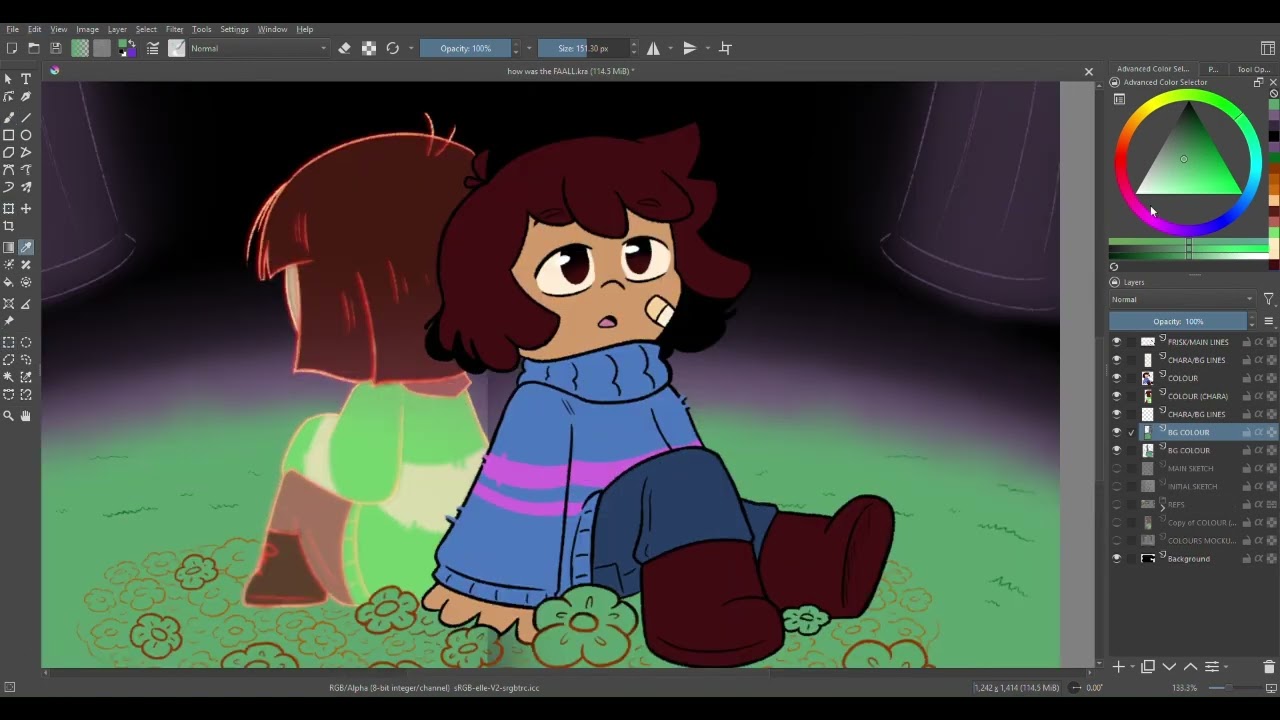This screenshot has width=1280, height=720.
Task: Click the horizontal mirror tool icon
Action: pyautogui.click(x=653, y=48)
